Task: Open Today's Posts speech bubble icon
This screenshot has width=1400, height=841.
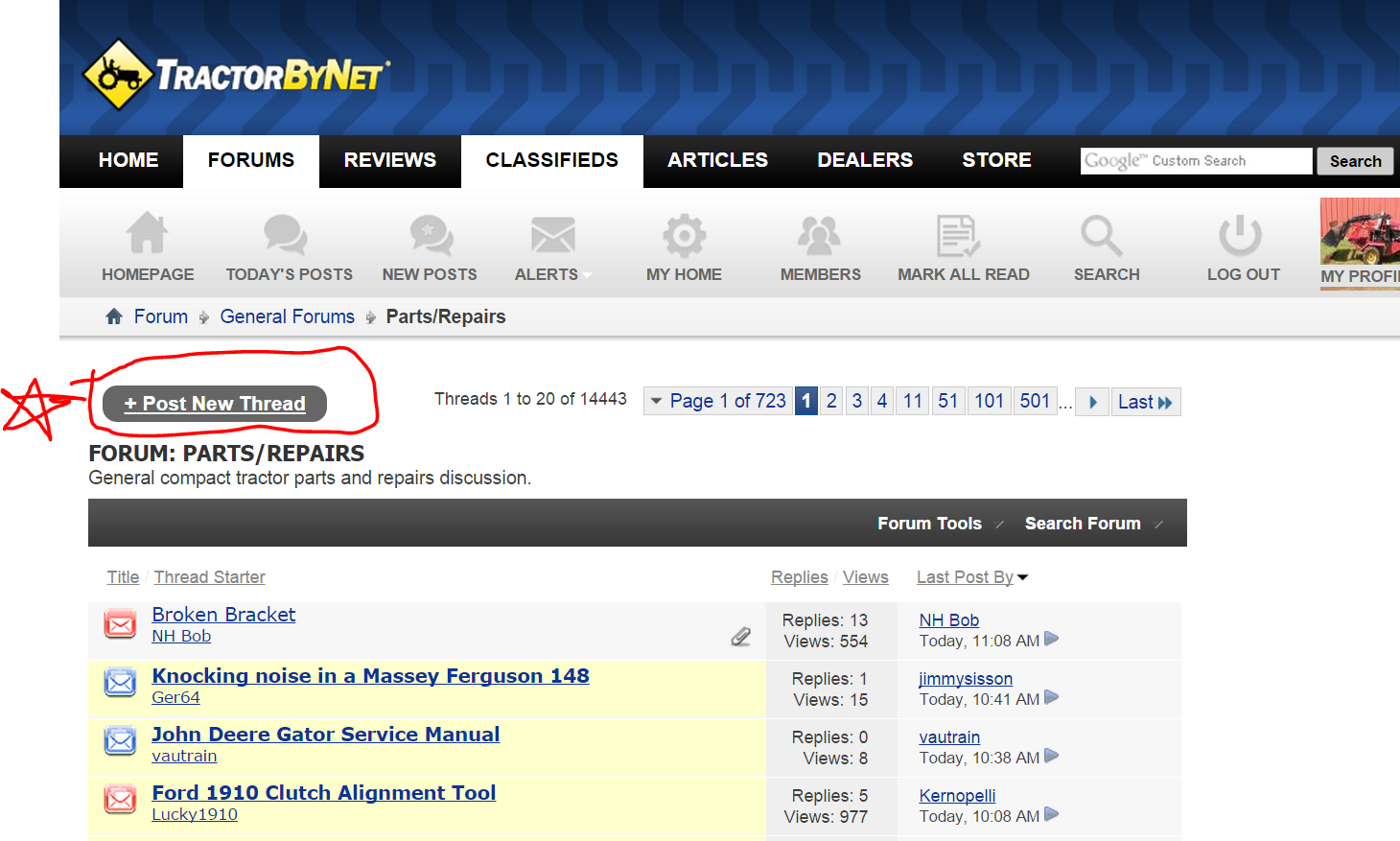Action: (x=286, y=235)
